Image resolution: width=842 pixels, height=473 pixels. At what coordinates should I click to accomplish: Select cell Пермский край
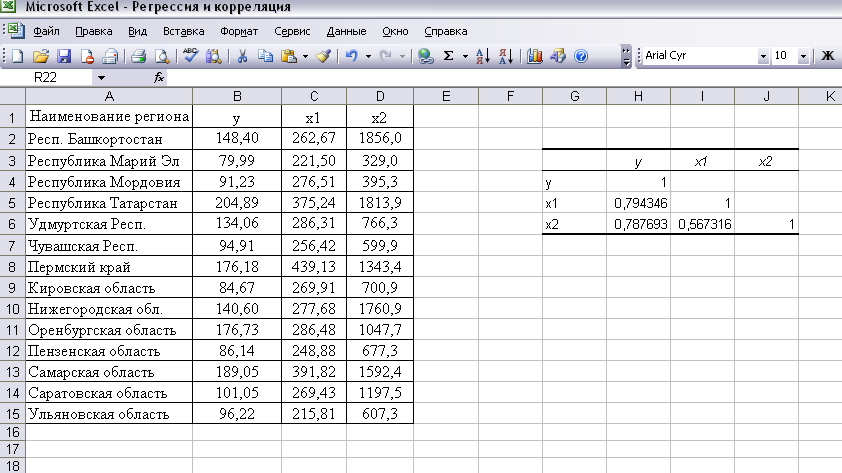109,267
